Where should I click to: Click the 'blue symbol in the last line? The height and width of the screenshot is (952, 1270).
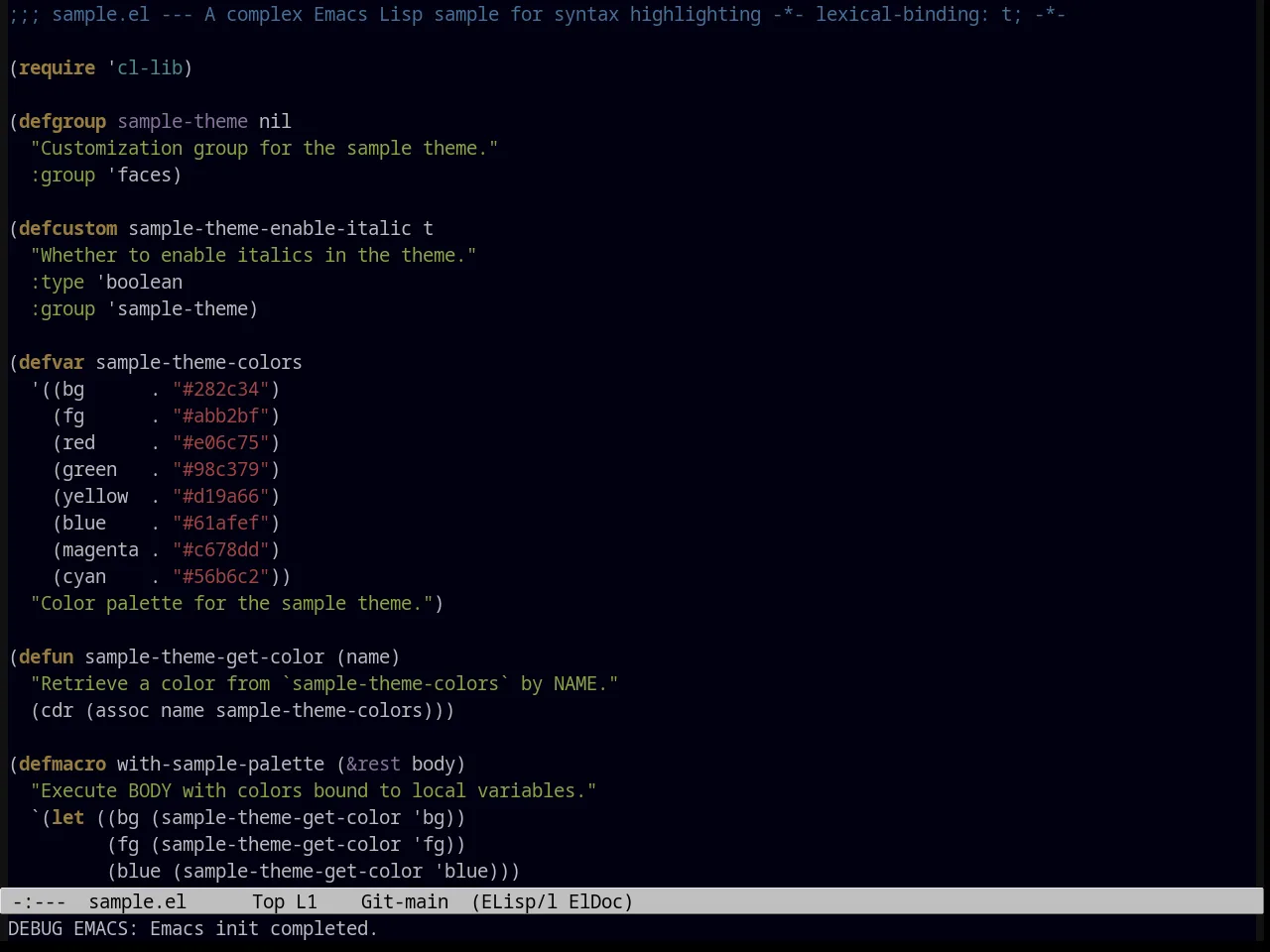coord(460,871)
